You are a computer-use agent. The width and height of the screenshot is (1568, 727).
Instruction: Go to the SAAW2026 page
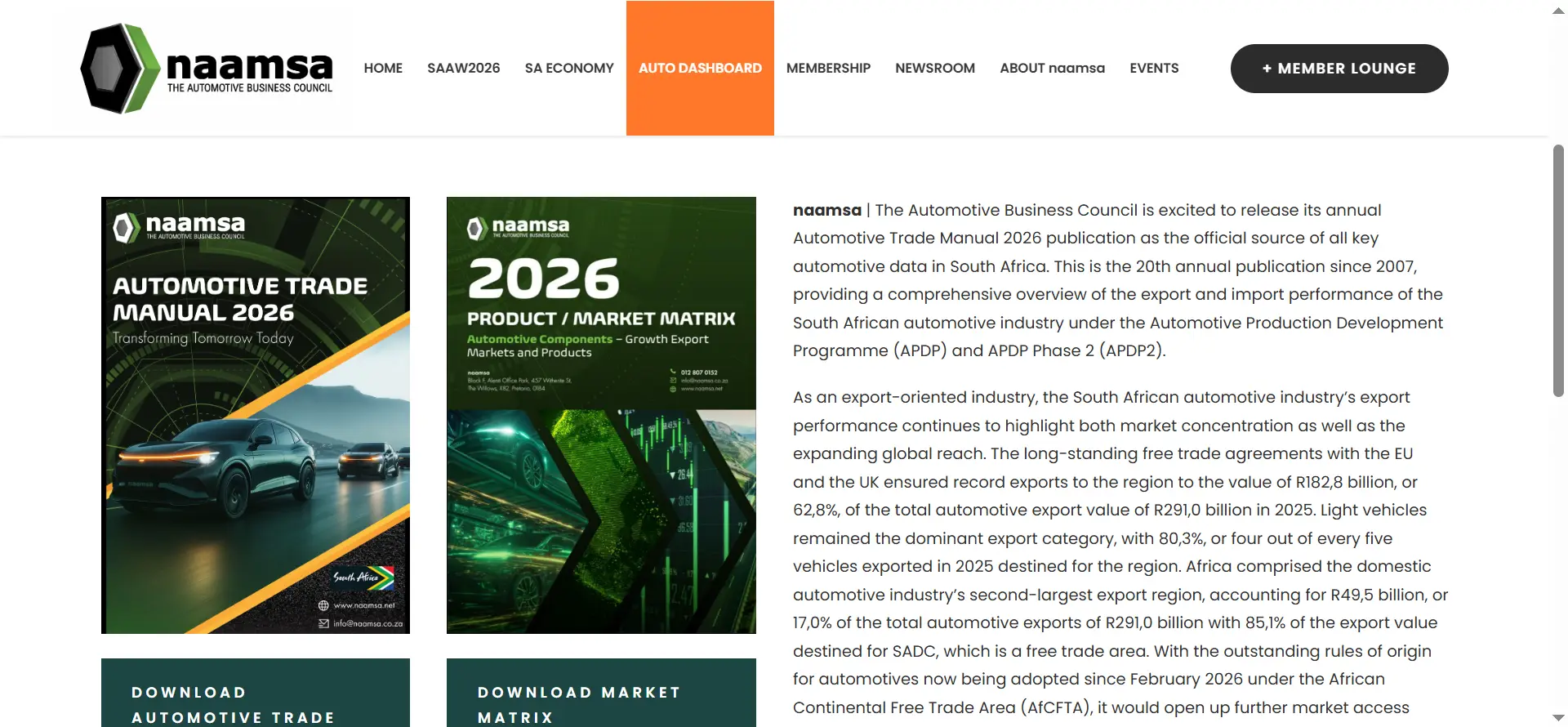[x=463, y=69]
